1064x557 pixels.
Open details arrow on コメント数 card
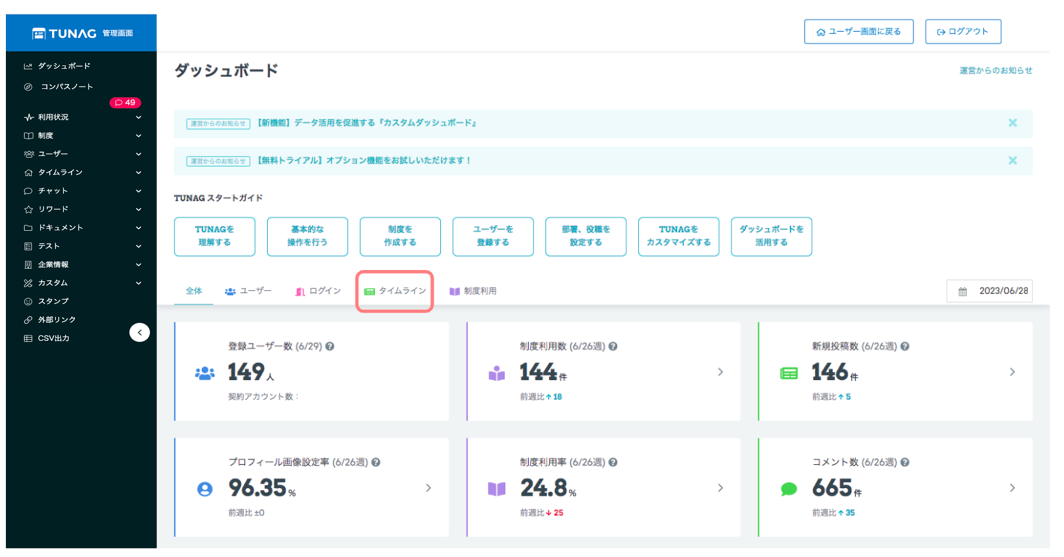pos(1012,488)
